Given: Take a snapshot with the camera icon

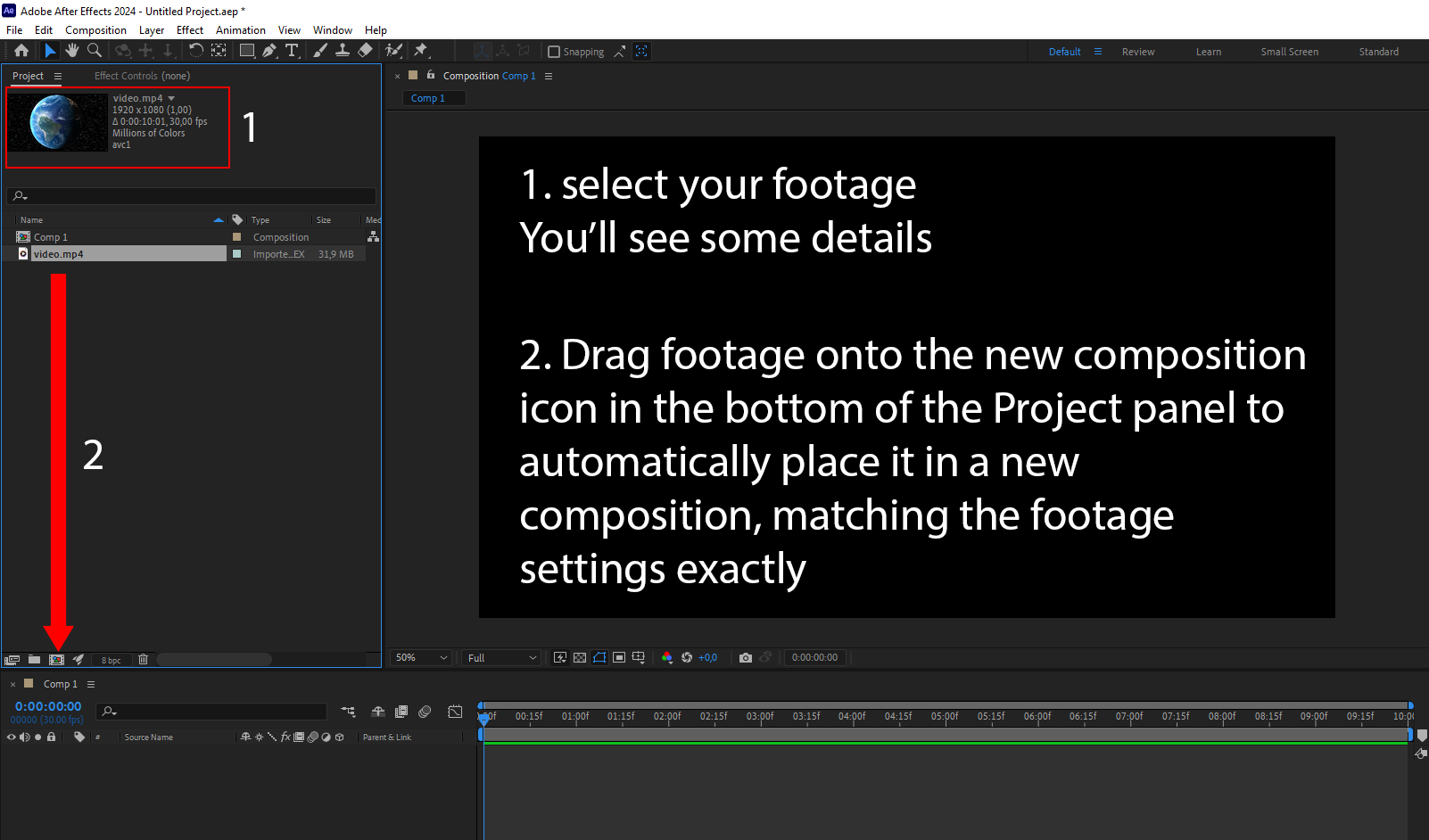Looking at the screenshot, I should coord(746,657).
